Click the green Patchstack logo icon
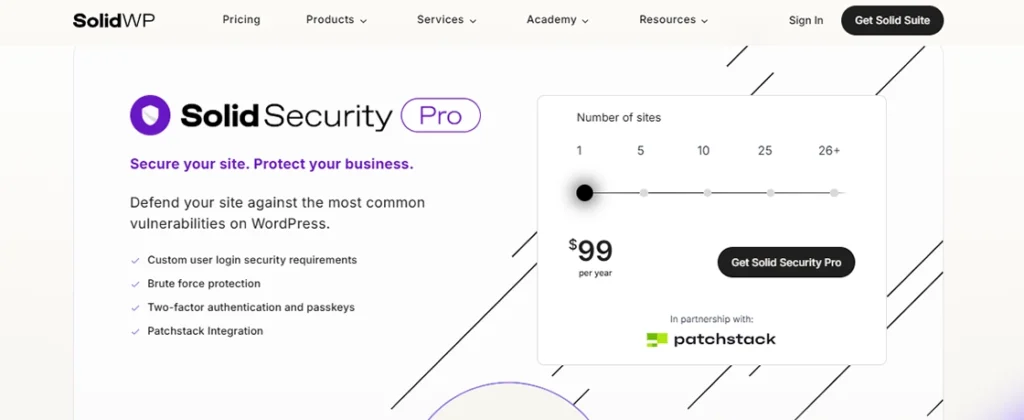The image size is (1024, 420). click(657, 340)
